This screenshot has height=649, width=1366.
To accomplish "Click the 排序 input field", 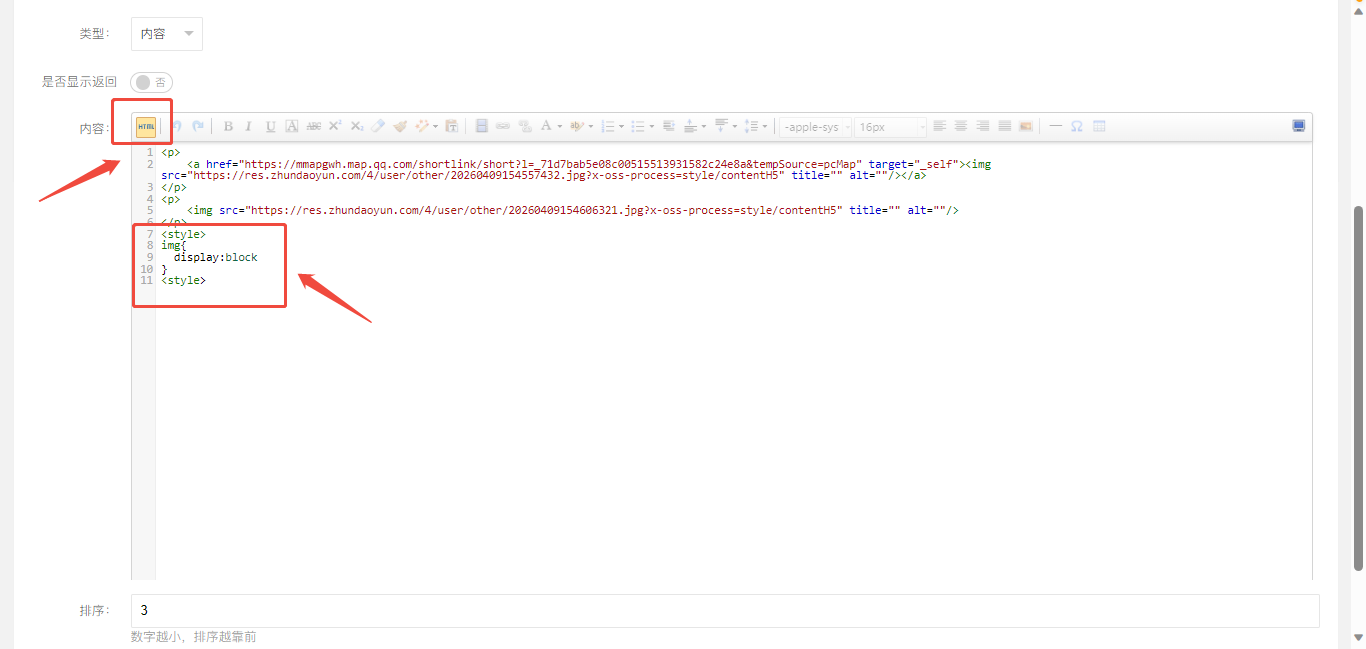I will (724, 610).
